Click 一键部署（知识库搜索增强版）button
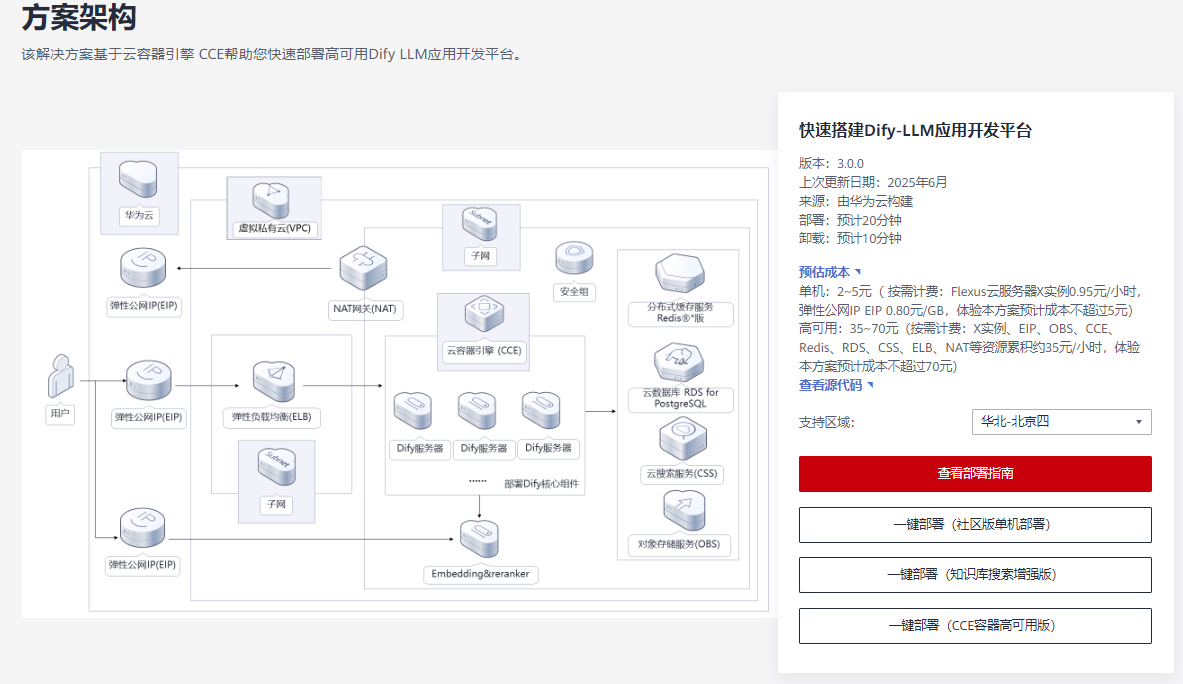 pos(975,575)
